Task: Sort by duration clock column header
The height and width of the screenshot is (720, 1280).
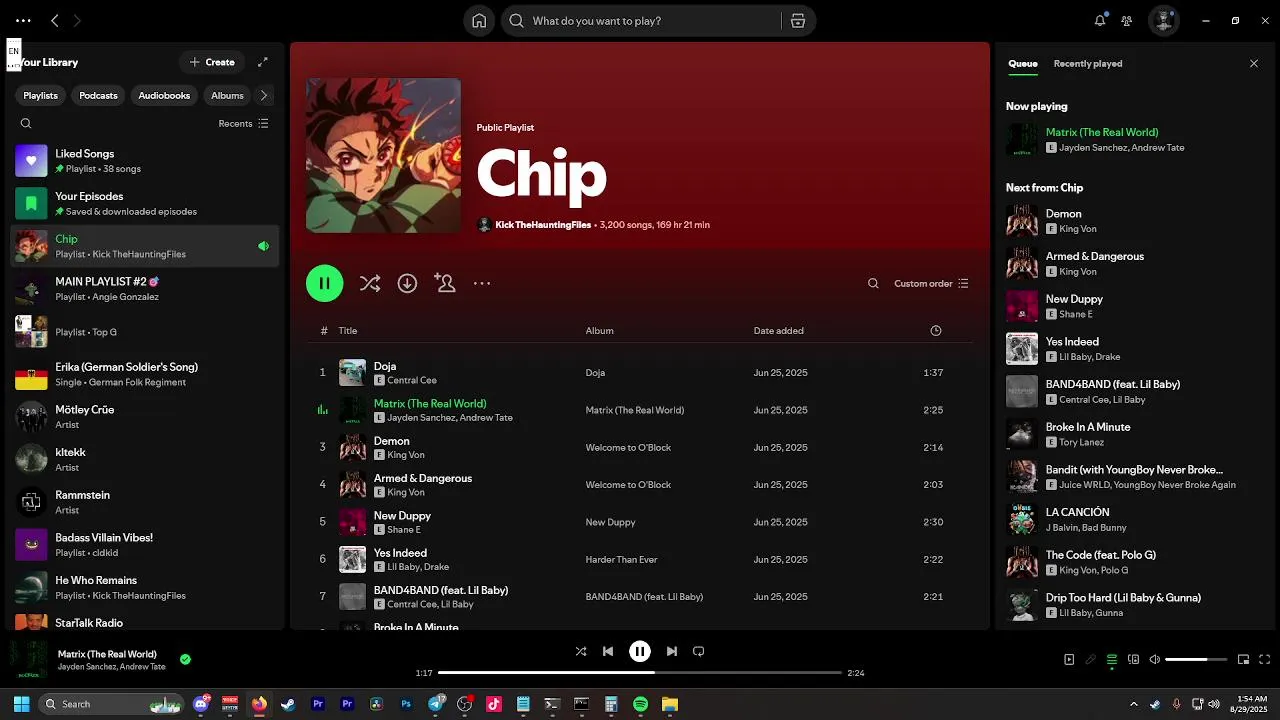Action: [936, 331]
